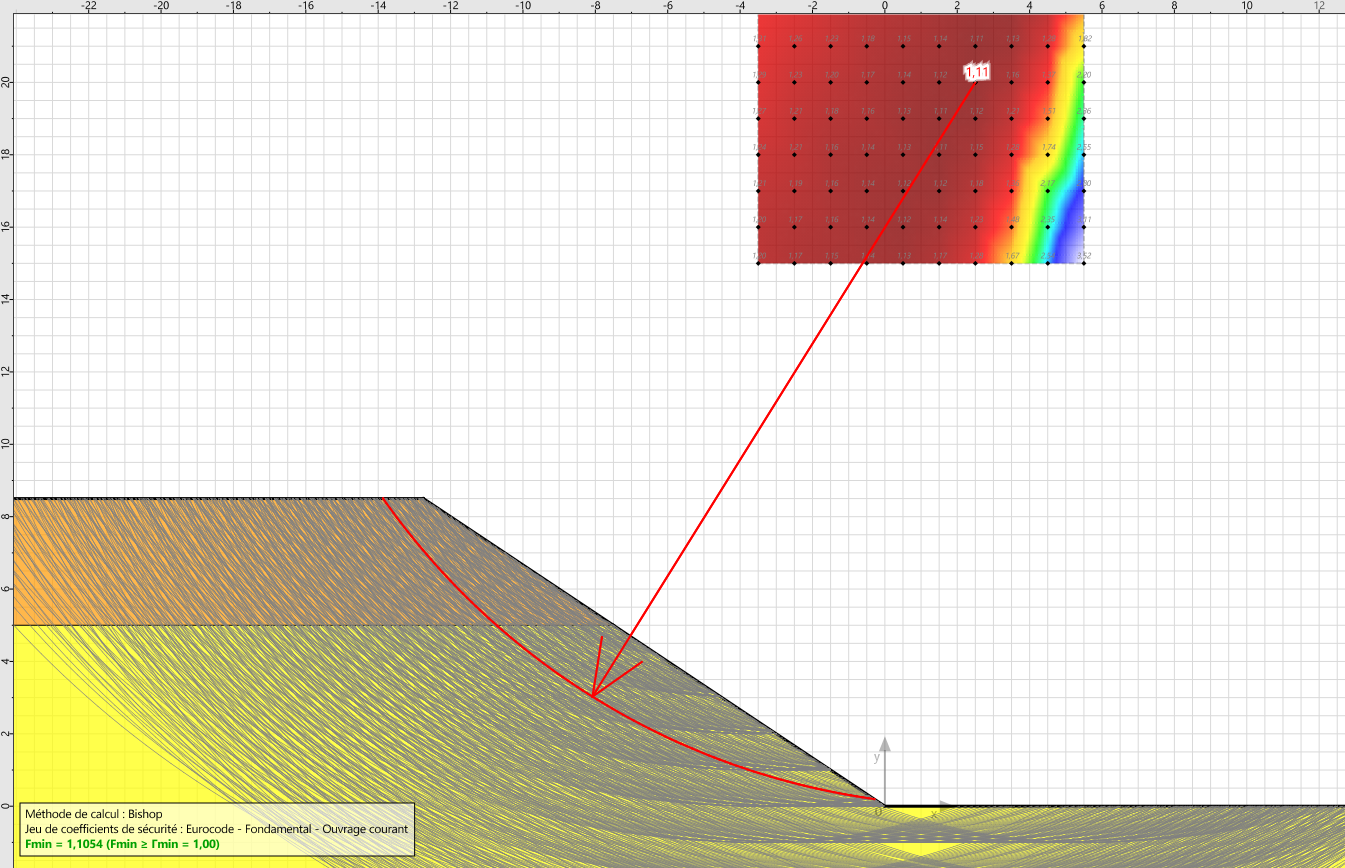The image size is (1345, 868).
Task: Select the grid value 1,37
Action: point(1049,75)
